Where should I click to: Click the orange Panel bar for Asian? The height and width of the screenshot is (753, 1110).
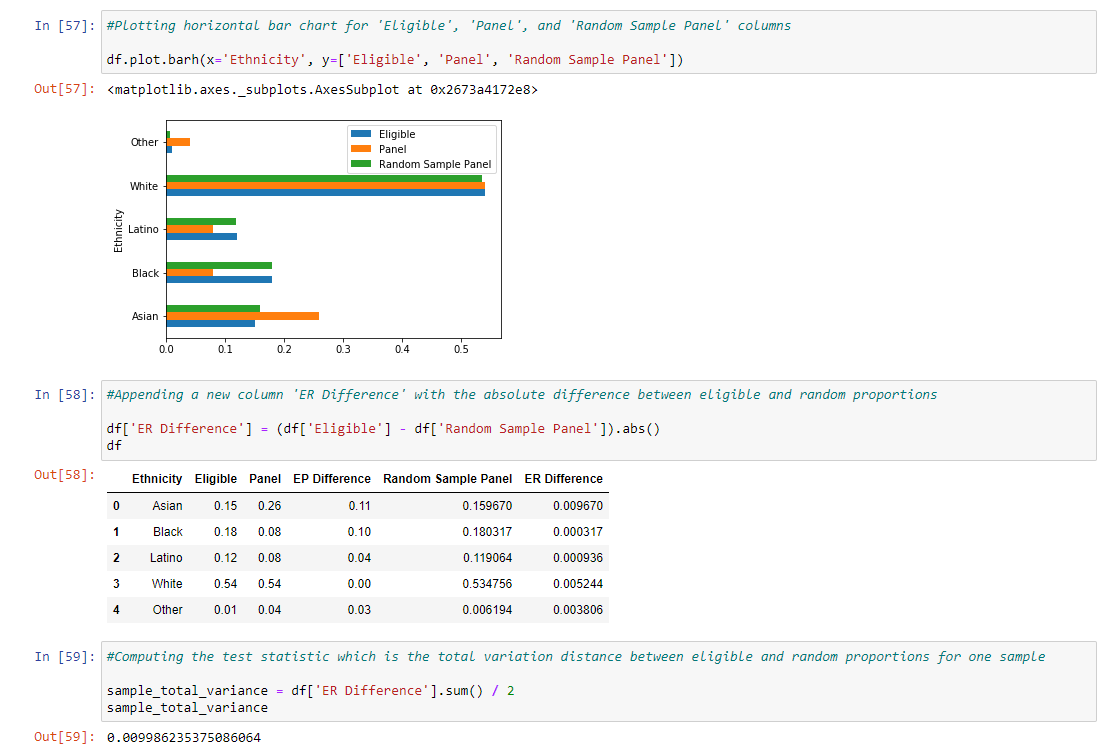click(x=242, y=316)
